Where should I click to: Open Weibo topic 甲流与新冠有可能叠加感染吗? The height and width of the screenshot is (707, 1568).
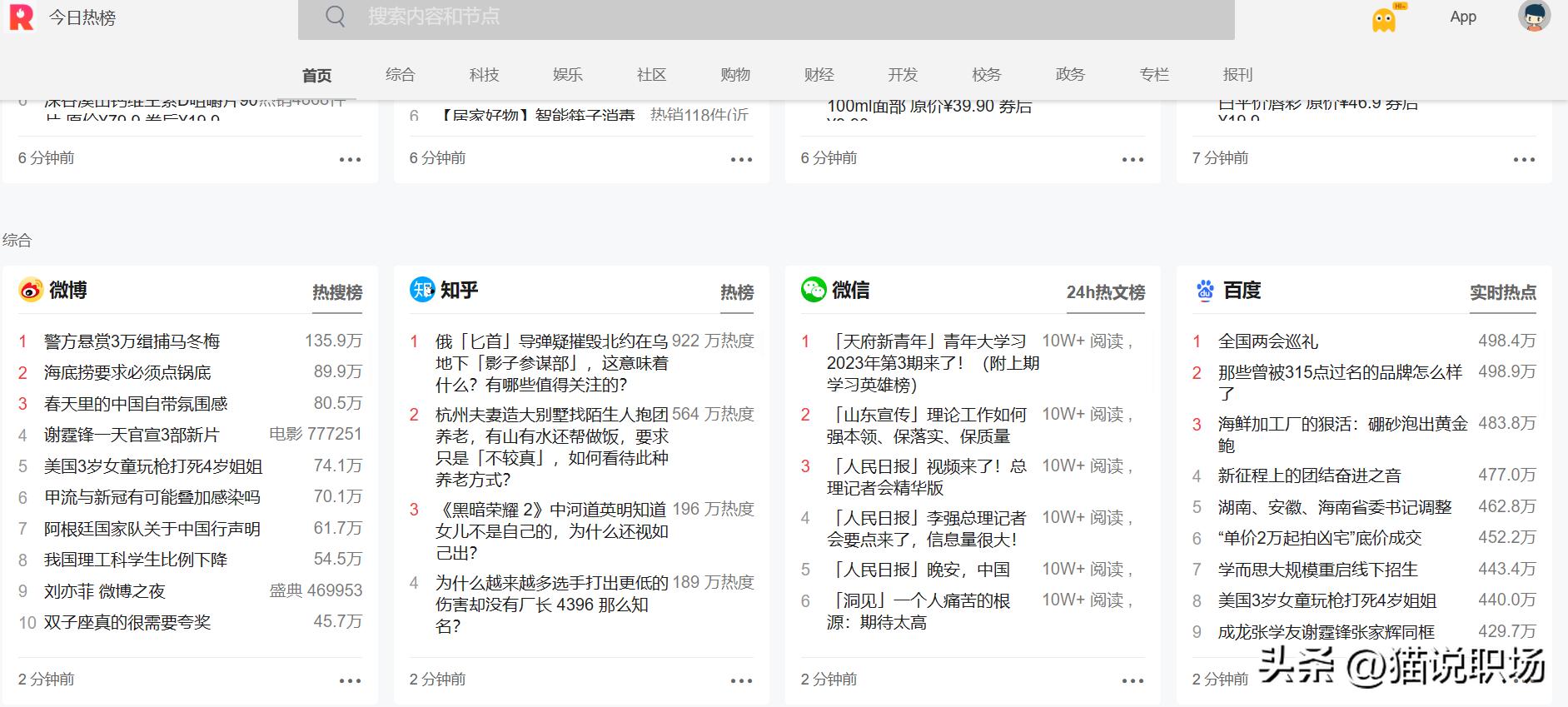(152, 497)
